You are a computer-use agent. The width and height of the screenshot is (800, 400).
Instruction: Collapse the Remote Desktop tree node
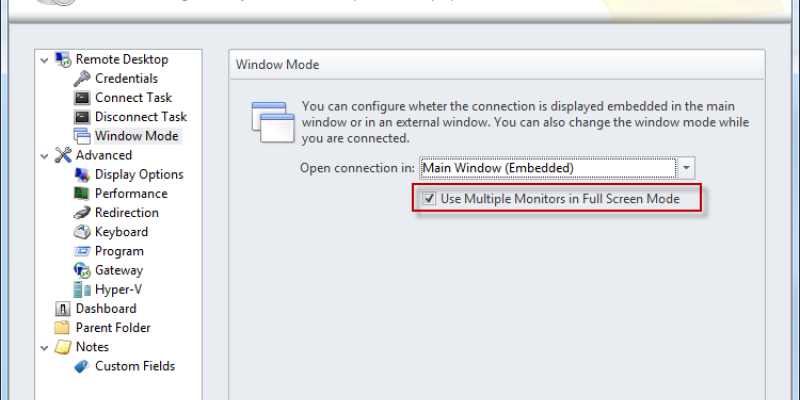(44, 60)
